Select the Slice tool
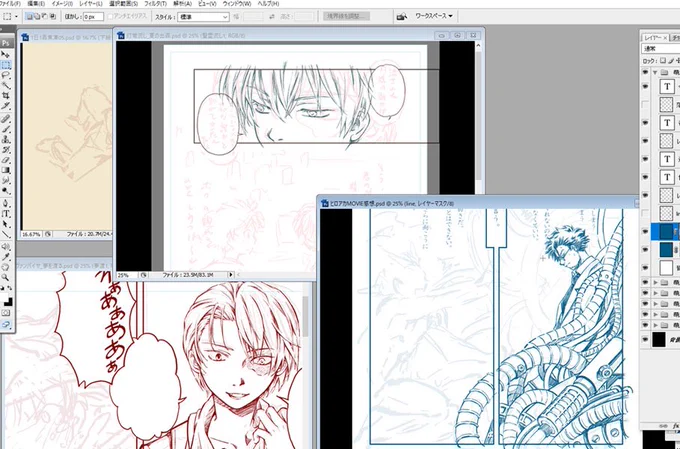This screenshot has height=449, width=680. coord(6,105)
